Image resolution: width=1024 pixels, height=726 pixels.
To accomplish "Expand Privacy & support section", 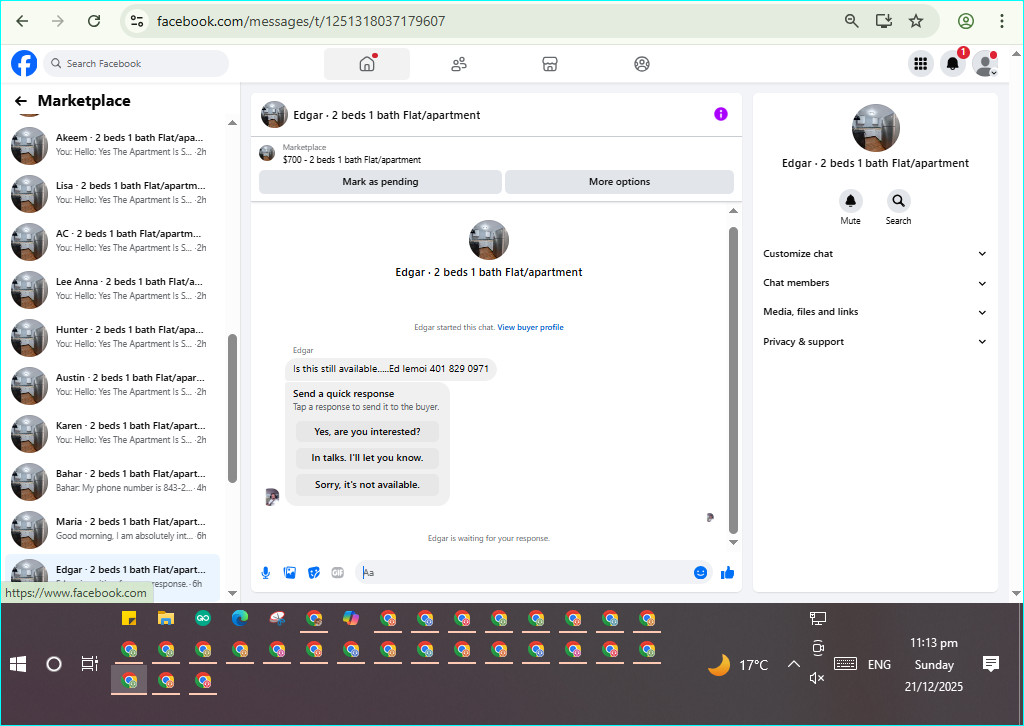I will 874,341.
